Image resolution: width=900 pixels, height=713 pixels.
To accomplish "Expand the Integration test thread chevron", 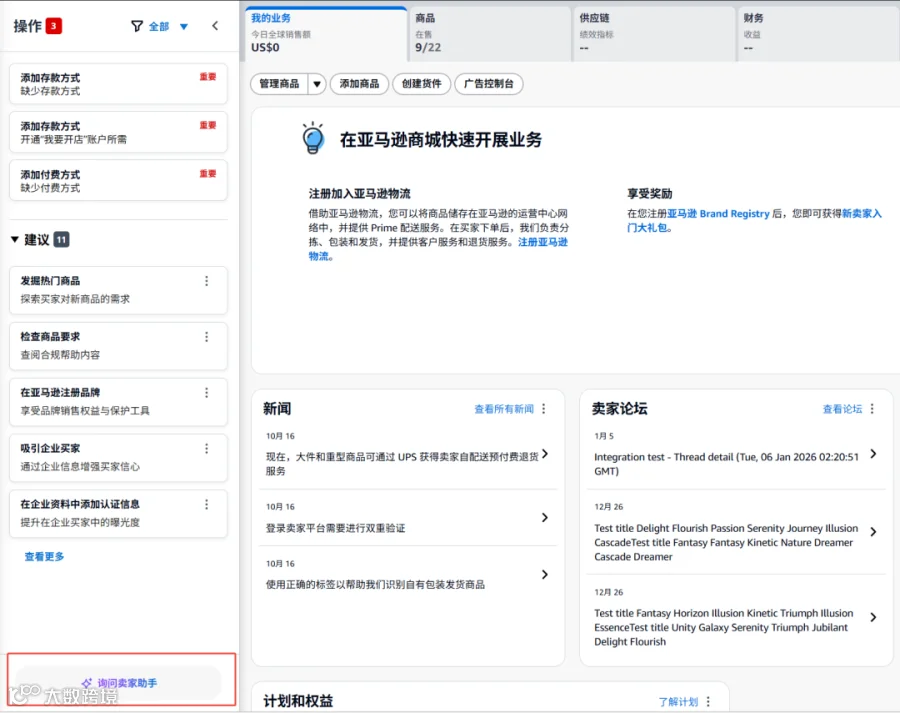I will click(873, 454).
